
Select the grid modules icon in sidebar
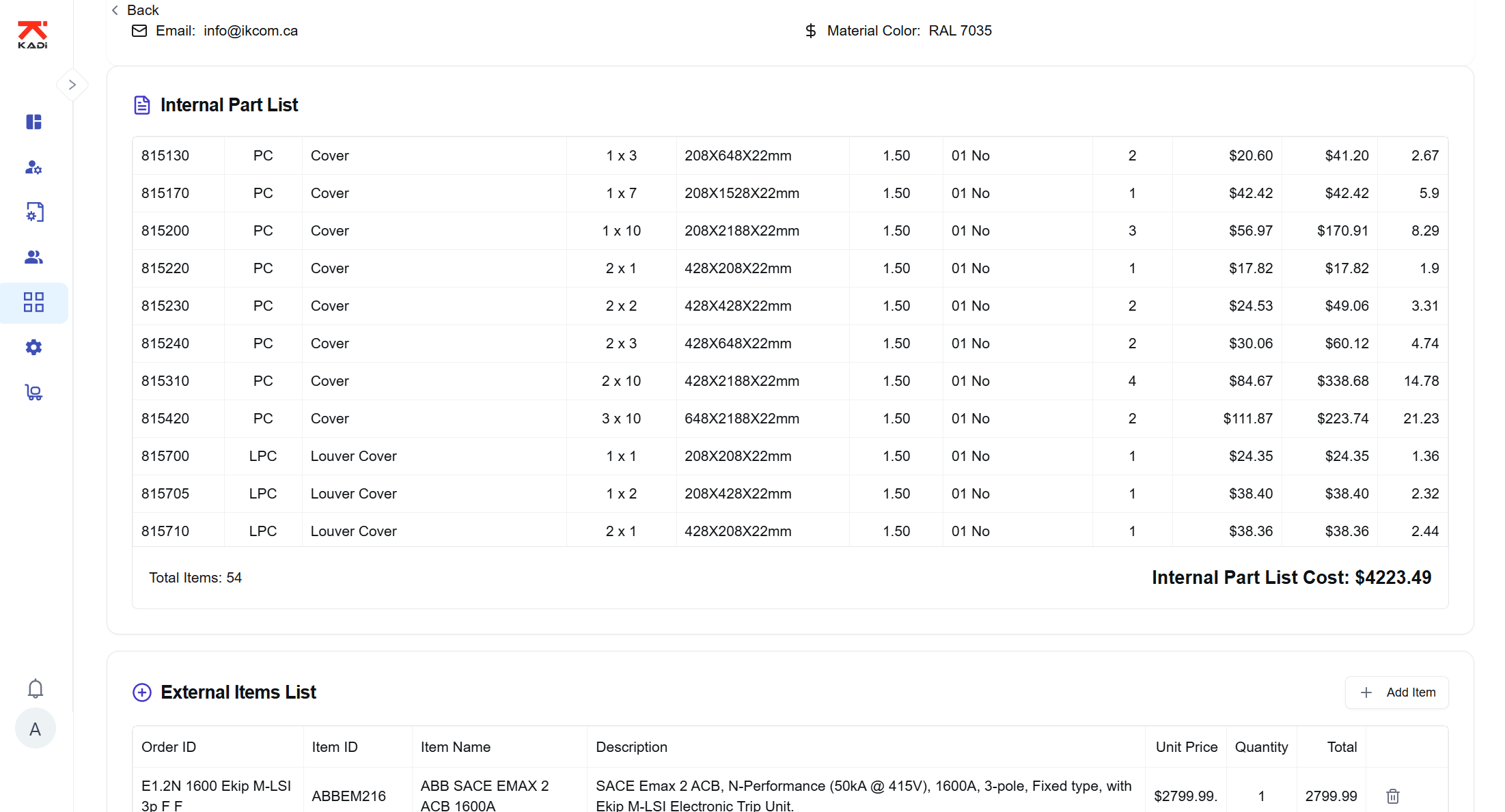pyautogui.click(x=33, y=303)
